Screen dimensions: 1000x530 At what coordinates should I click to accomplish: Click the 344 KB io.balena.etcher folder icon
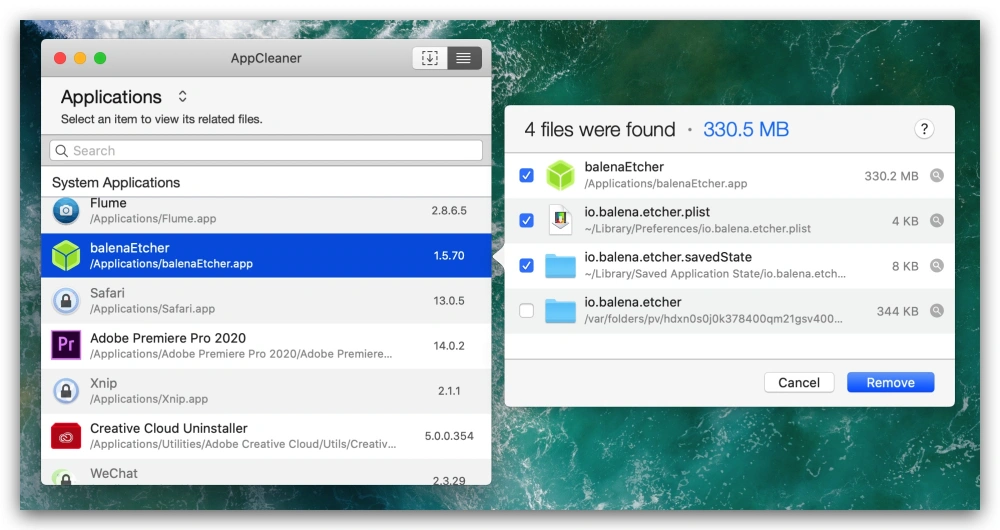point(561,311)
